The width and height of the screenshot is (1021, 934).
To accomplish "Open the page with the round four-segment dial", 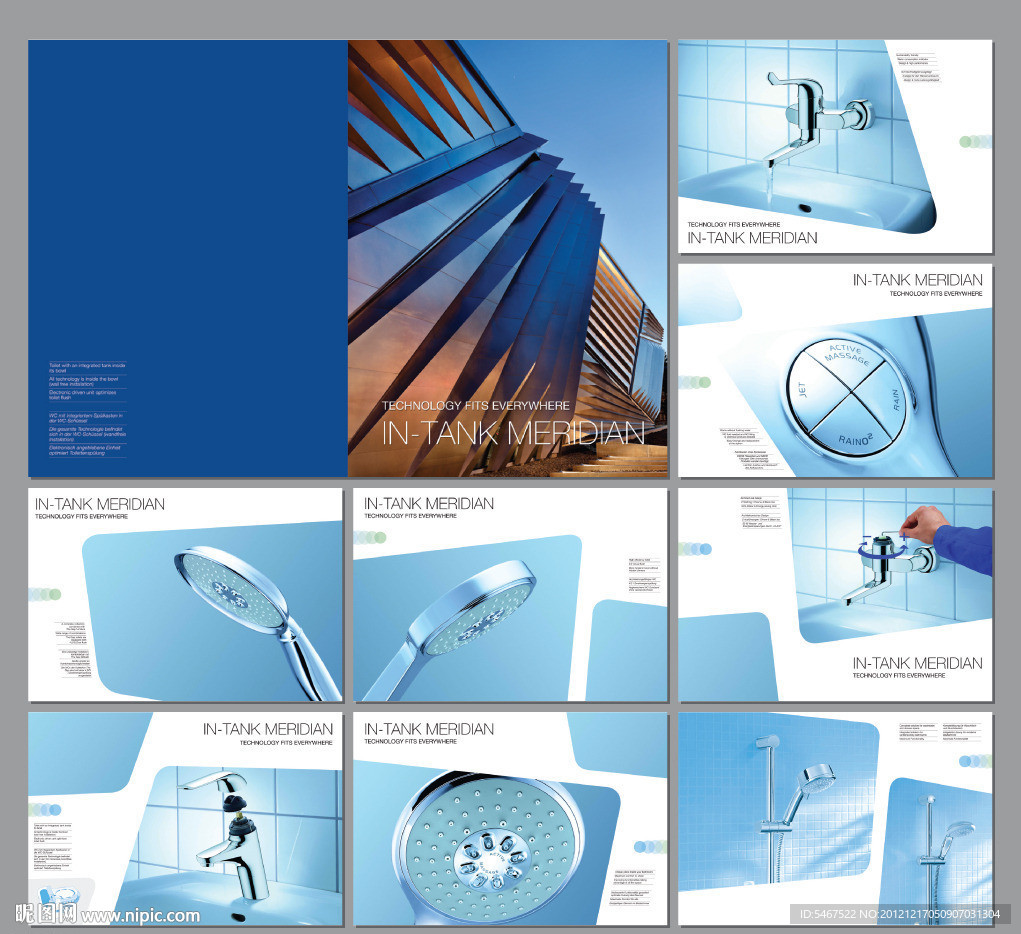I will pos(835,371).
